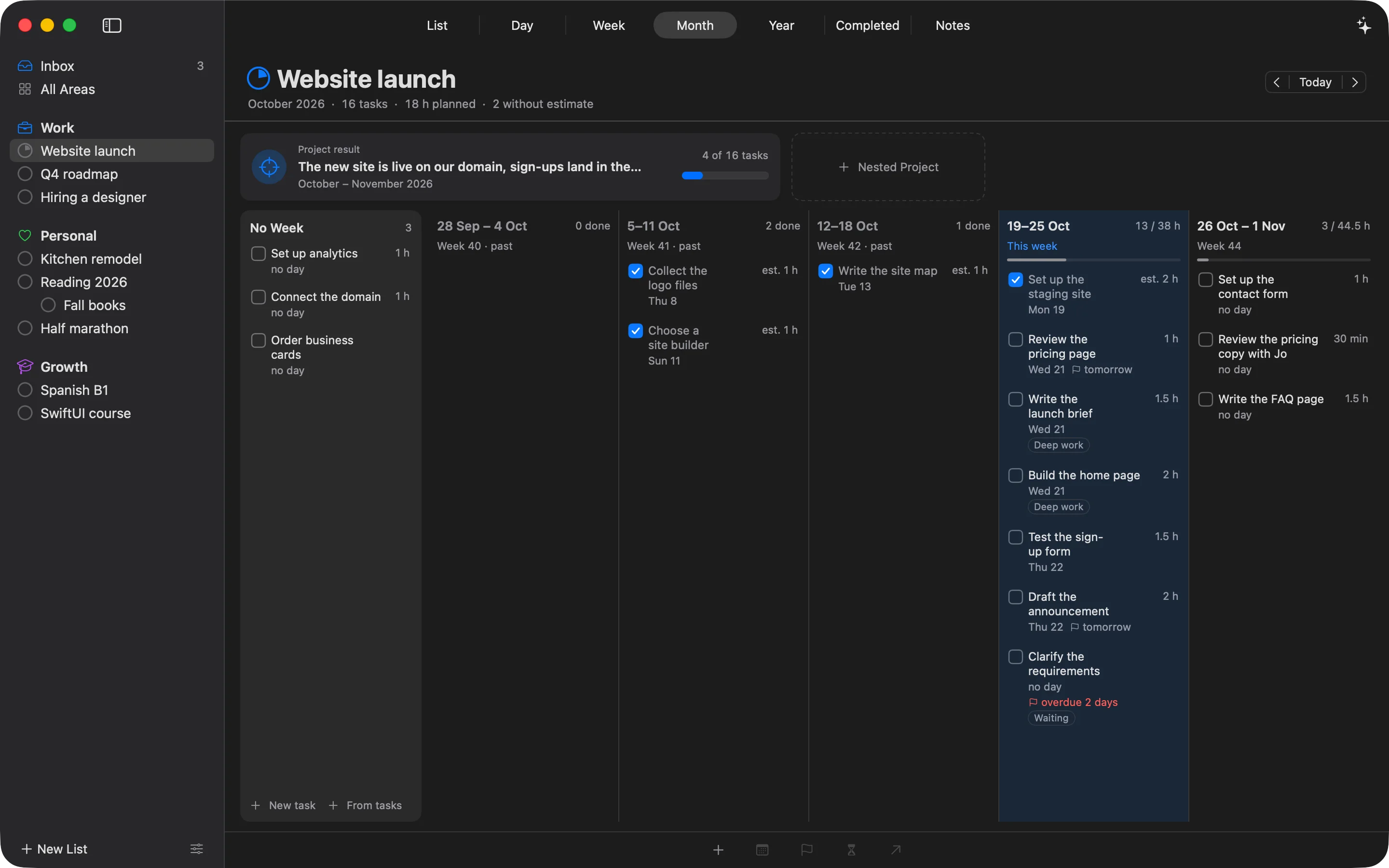The width and height of the screenshot is (1389, 868).
Task: Uncheck Write the site map task
Action: pyautogui.click(x=825, y=271)
